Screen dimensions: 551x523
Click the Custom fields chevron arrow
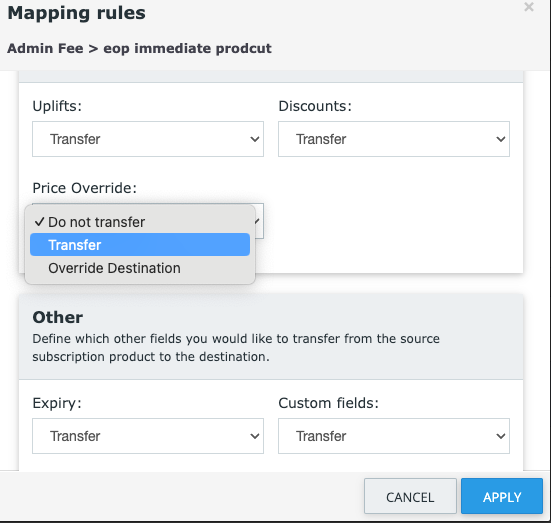click(x=501, y=436)
